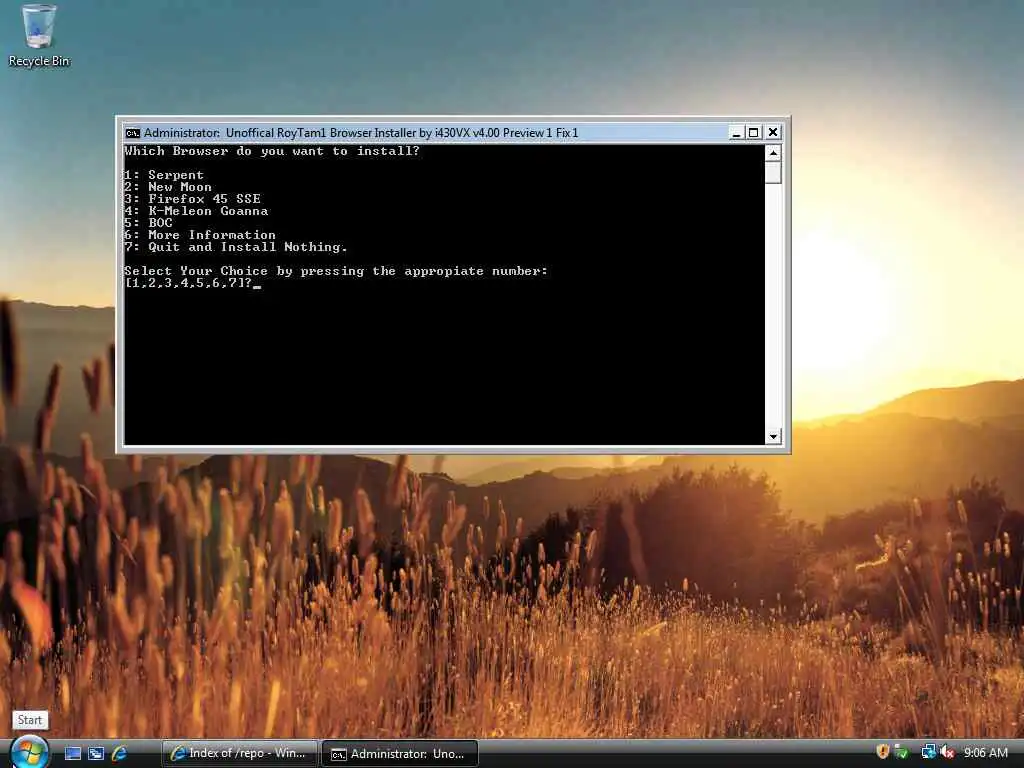Minimize the browser installer console window
Image resolution: width=1024 pixels, height=768 pixels.
(736, 133)
